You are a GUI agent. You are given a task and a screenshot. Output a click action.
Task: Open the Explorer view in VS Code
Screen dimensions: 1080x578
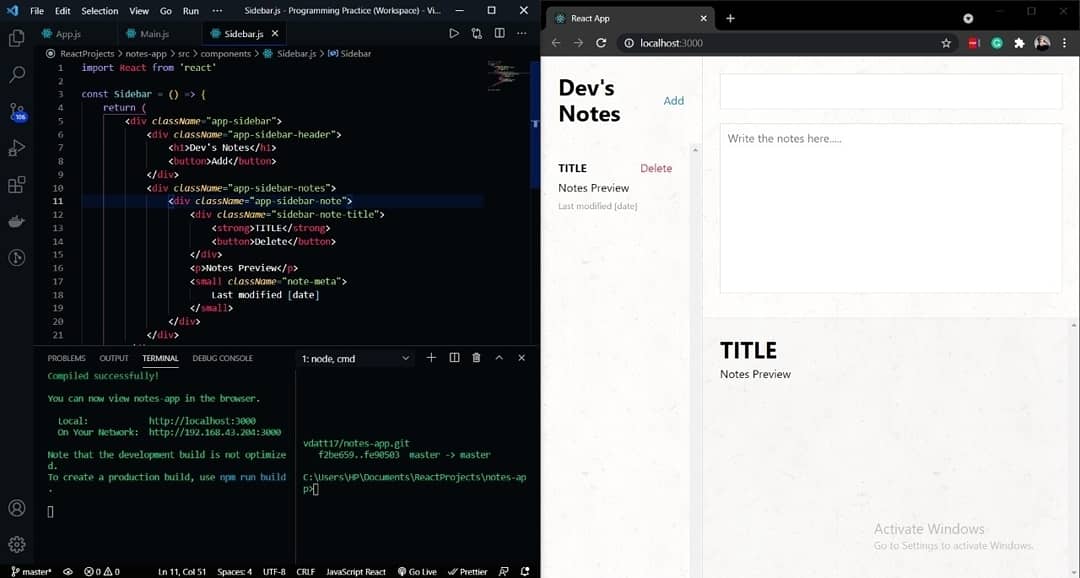(17, 37)
